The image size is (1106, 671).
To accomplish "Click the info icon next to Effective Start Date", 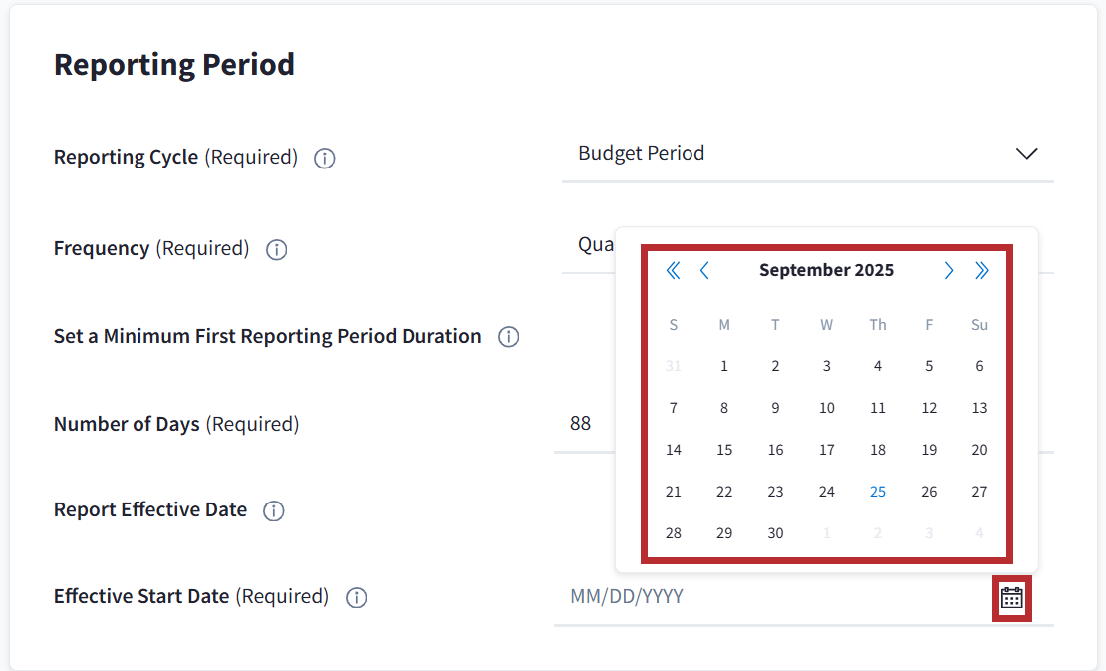I will 356,598.
